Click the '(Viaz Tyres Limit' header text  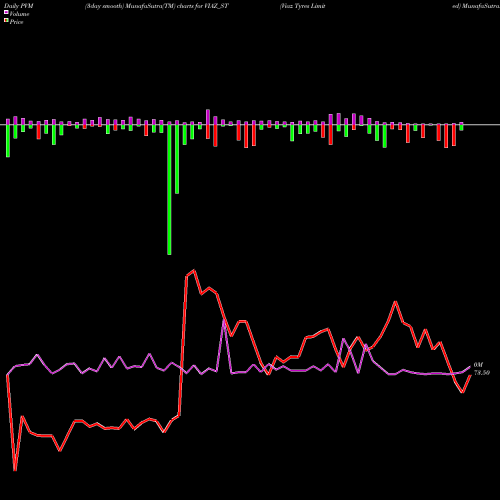coord(303,6)
